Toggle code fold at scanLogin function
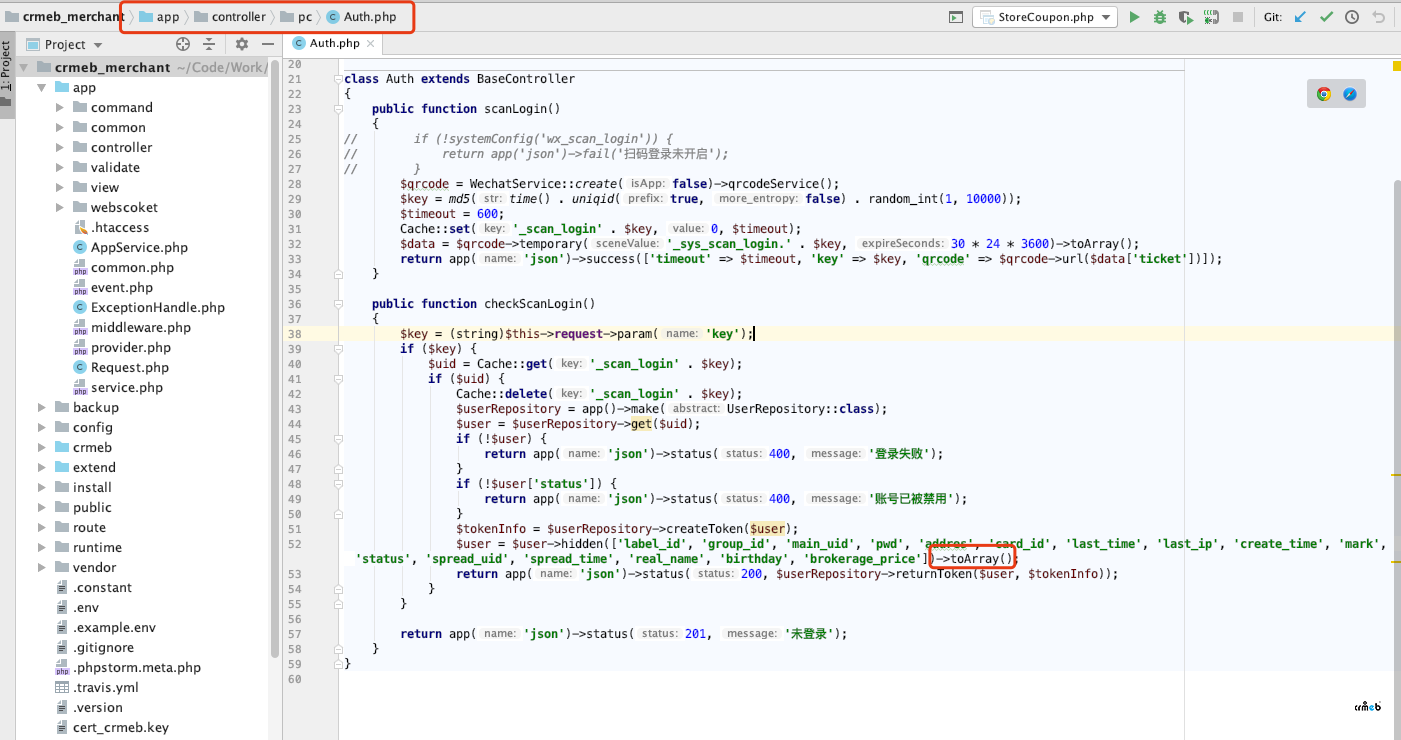 339,109
